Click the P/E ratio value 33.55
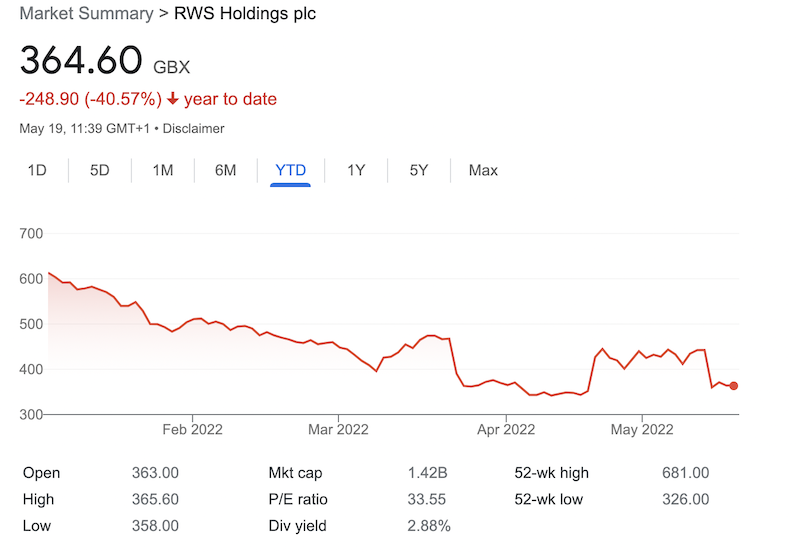800x552 pixels. tap(427, 499)
